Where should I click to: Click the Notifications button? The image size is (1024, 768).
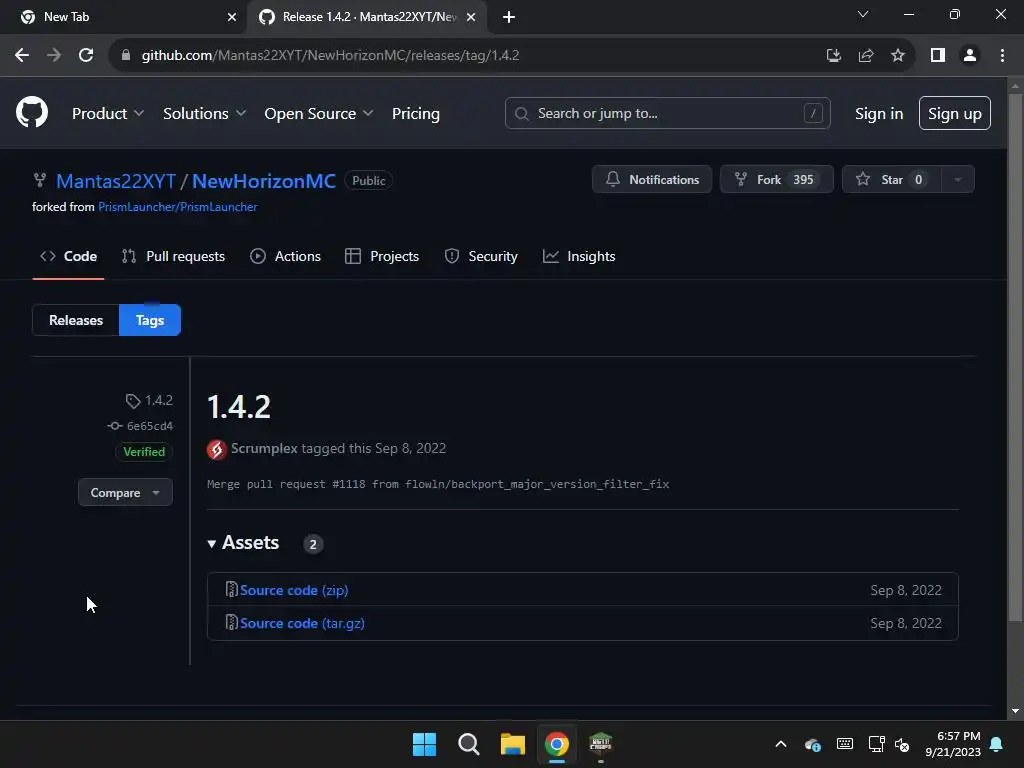point(652,180)
